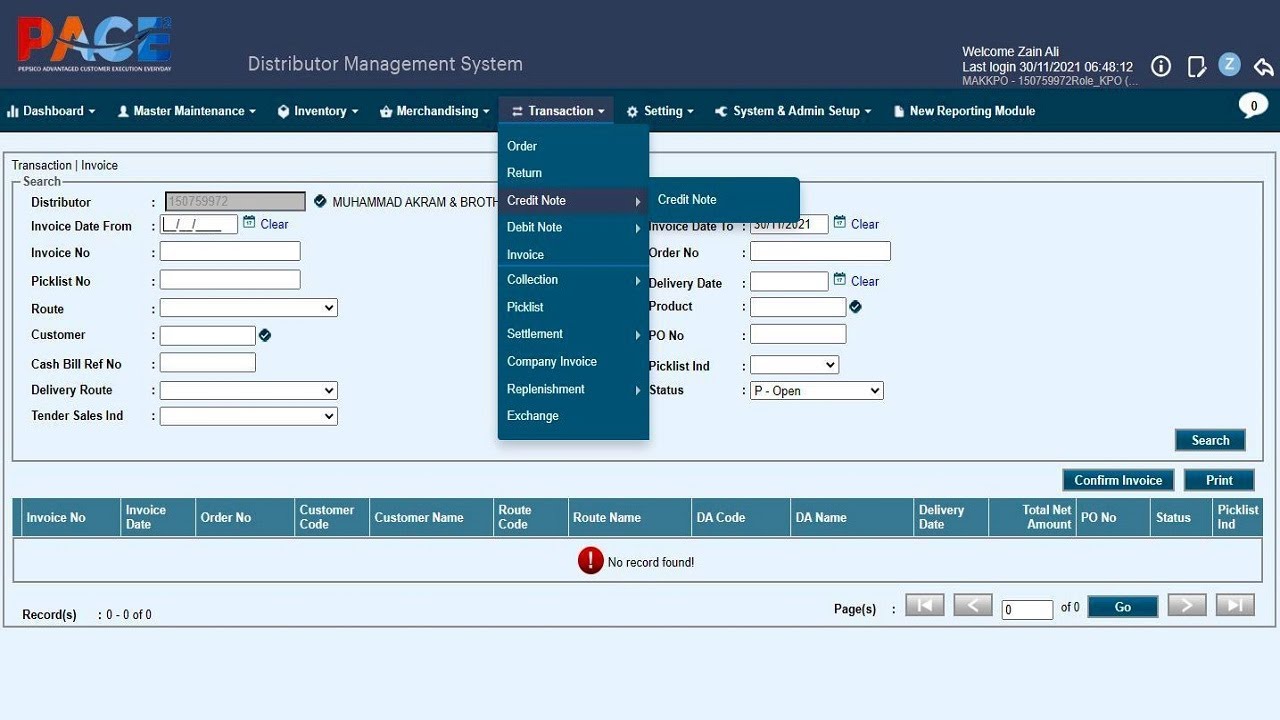
Task: Open calendar picker for Delivery Date
Action: (x=840, y=280)
